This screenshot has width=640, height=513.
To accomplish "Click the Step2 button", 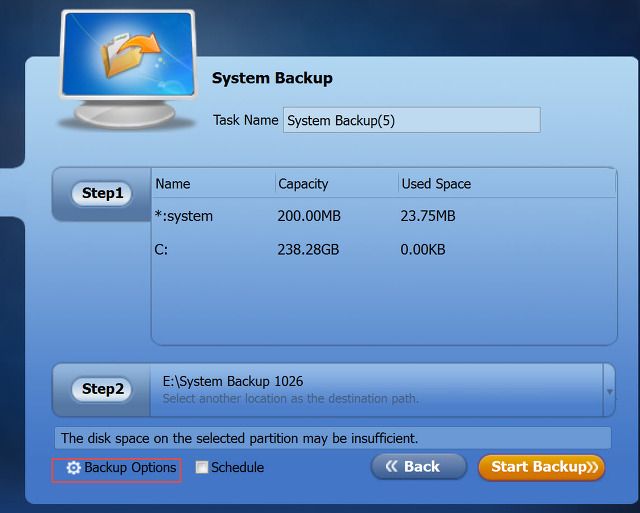I will tap(102, 389).
